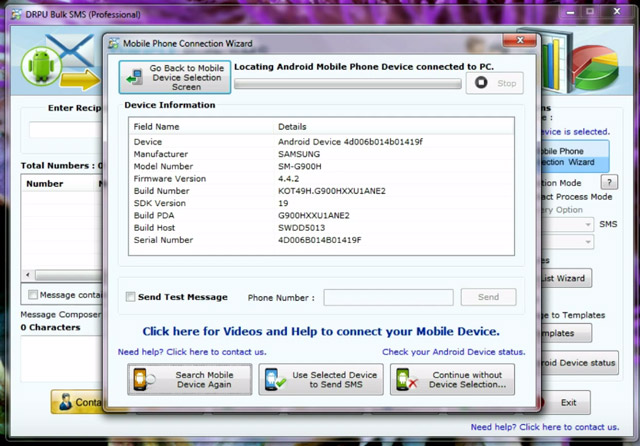Viewport: 640px width, 446px height.
Task: Click the Android Device status button in main window
Action: pyautogui.click(x=580, y=363)
